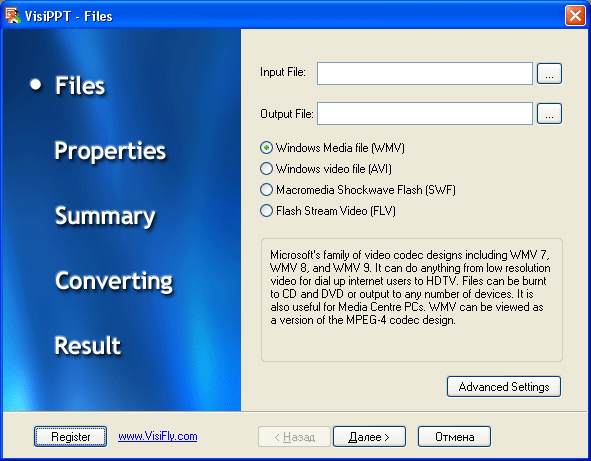Select the Files step in sidebar
Image resolution: width=591 pixels, height=461 pixels.
[80, 86]
